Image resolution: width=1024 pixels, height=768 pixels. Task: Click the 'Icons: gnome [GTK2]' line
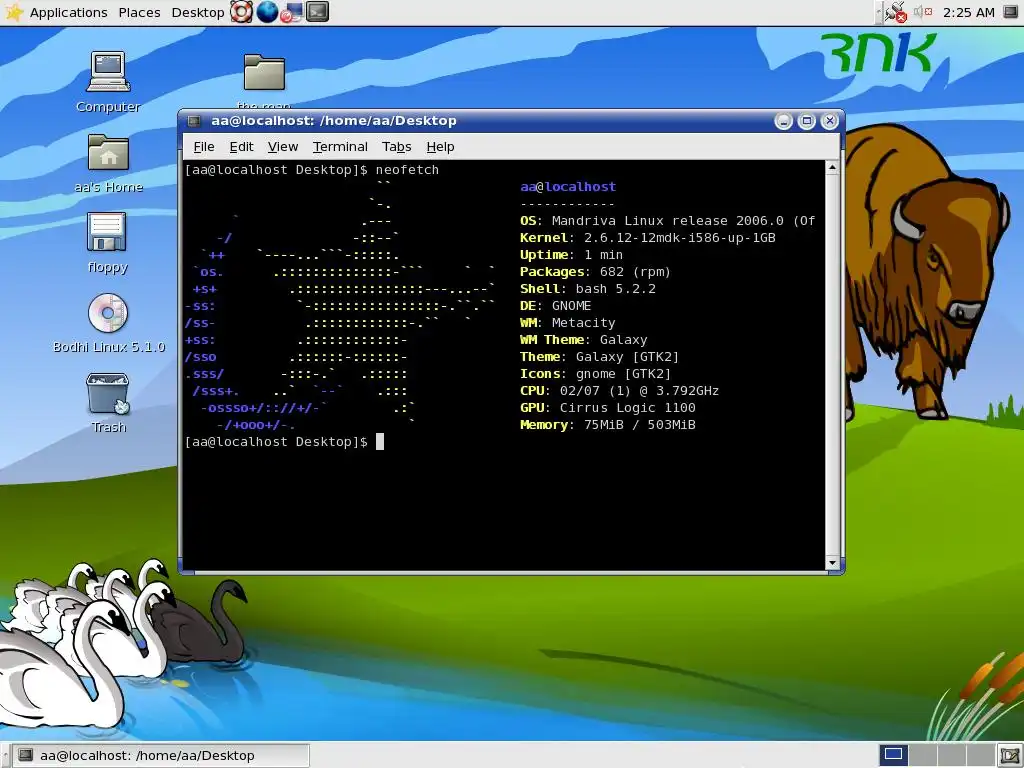point(595,374)
